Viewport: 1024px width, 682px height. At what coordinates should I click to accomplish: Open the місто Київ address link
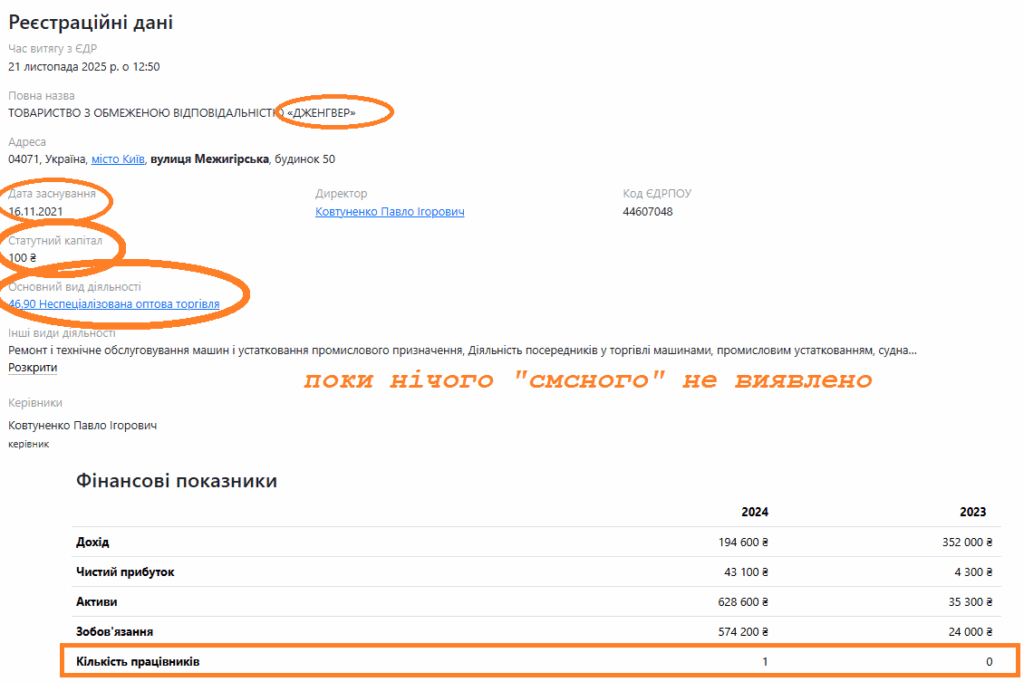(x=118, y=159)
